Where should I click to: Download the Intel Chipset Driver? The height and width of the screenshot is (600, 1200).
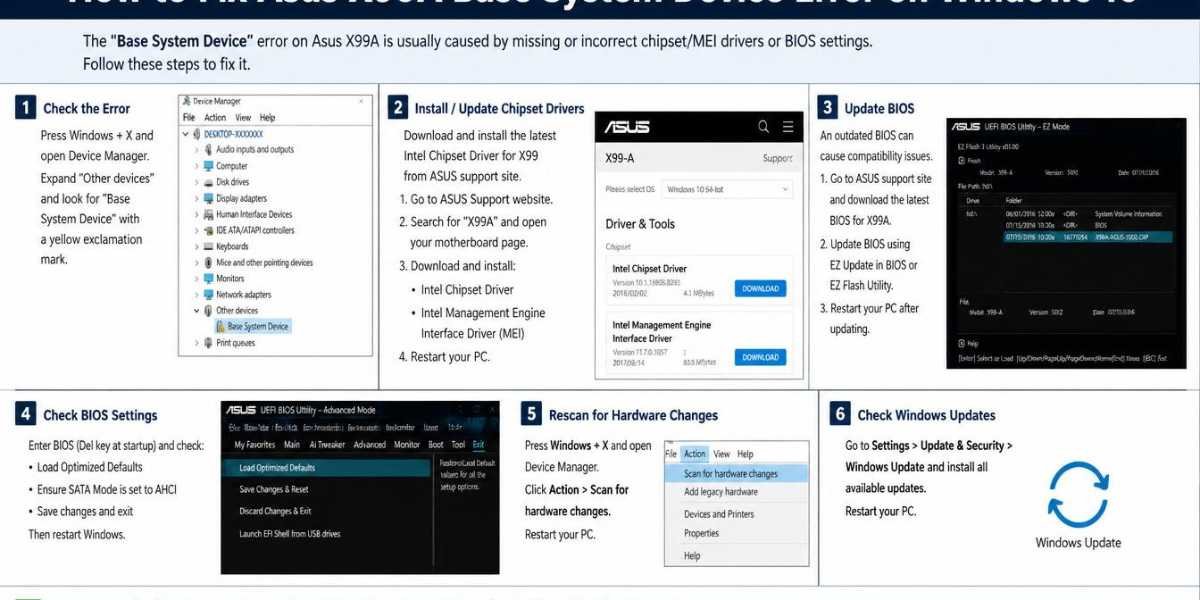760,289
